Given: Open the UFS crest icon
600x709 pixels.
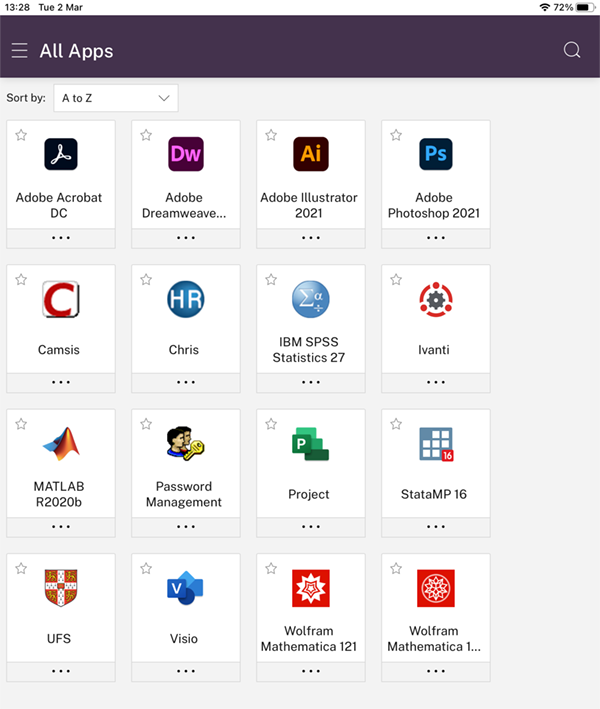Looking at the screenshot, I should (61, 588).
